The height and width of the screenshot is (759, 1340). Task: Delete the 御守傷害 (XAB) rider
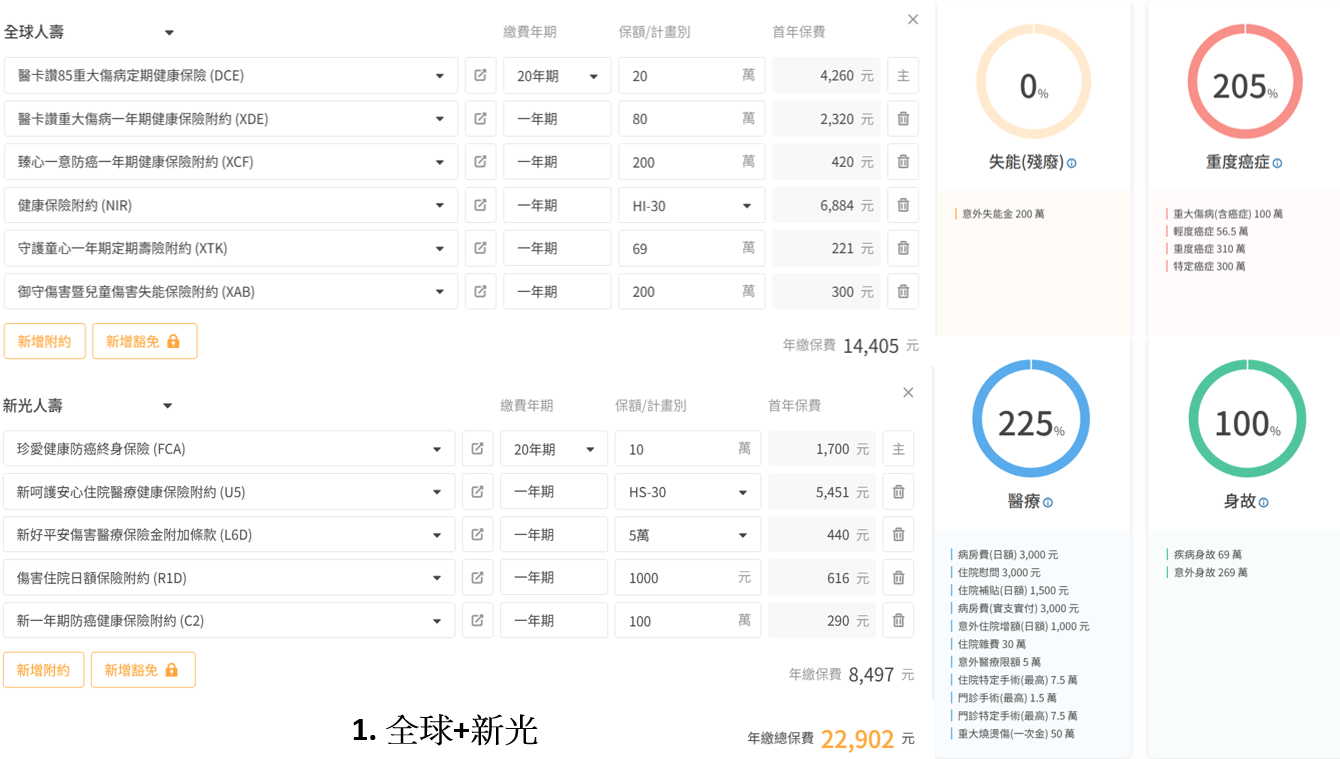coord(903,292)
